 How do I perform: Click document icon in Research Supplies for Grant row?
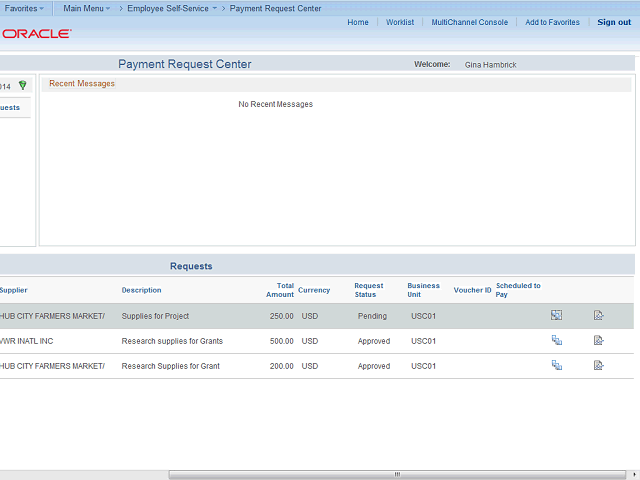pos(598,366)
